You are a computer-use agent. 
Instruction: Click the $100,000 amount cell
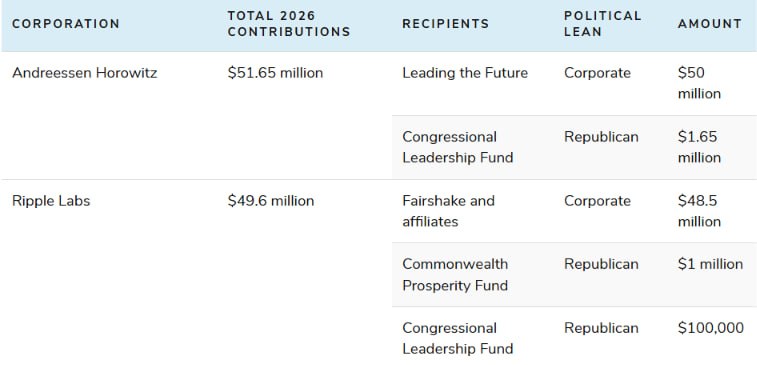(711, 328)
